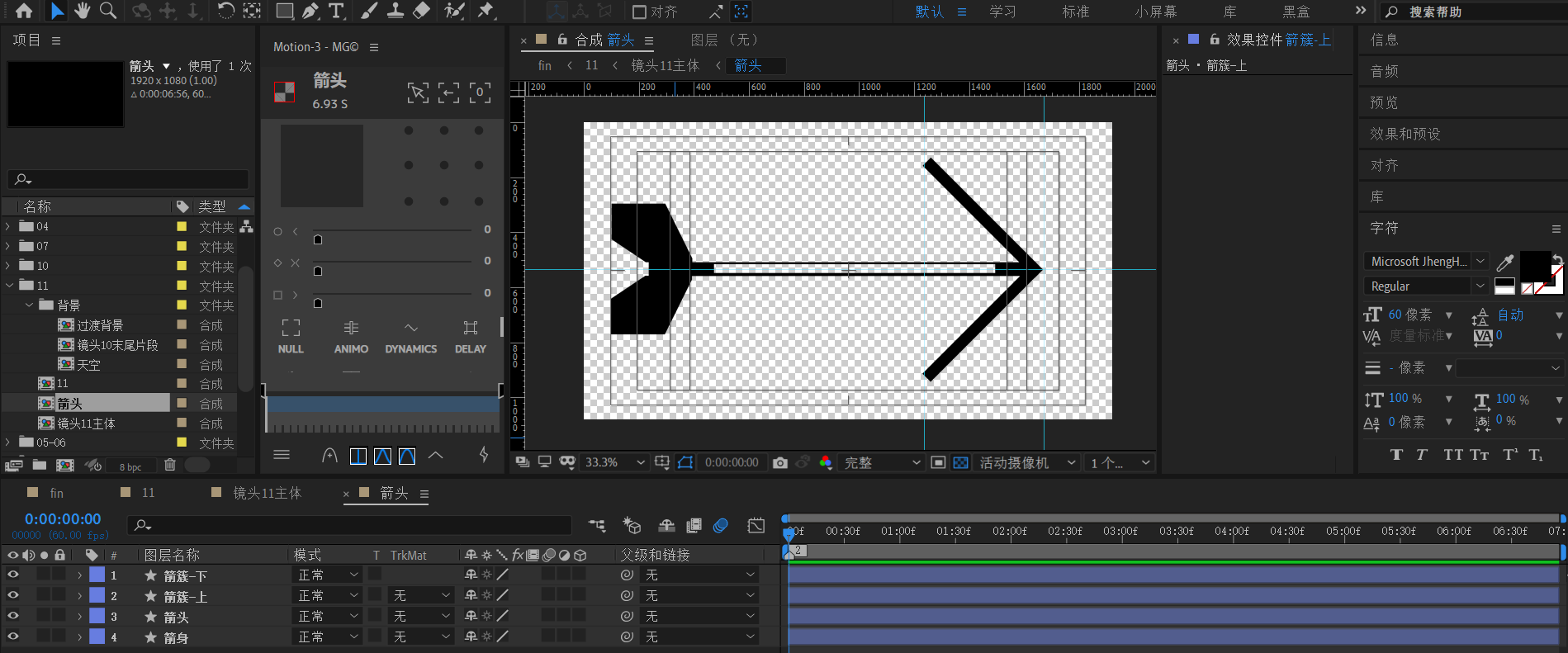
Task: Hide the 箭身 layer eye
Action: click(x=12, y=636)
